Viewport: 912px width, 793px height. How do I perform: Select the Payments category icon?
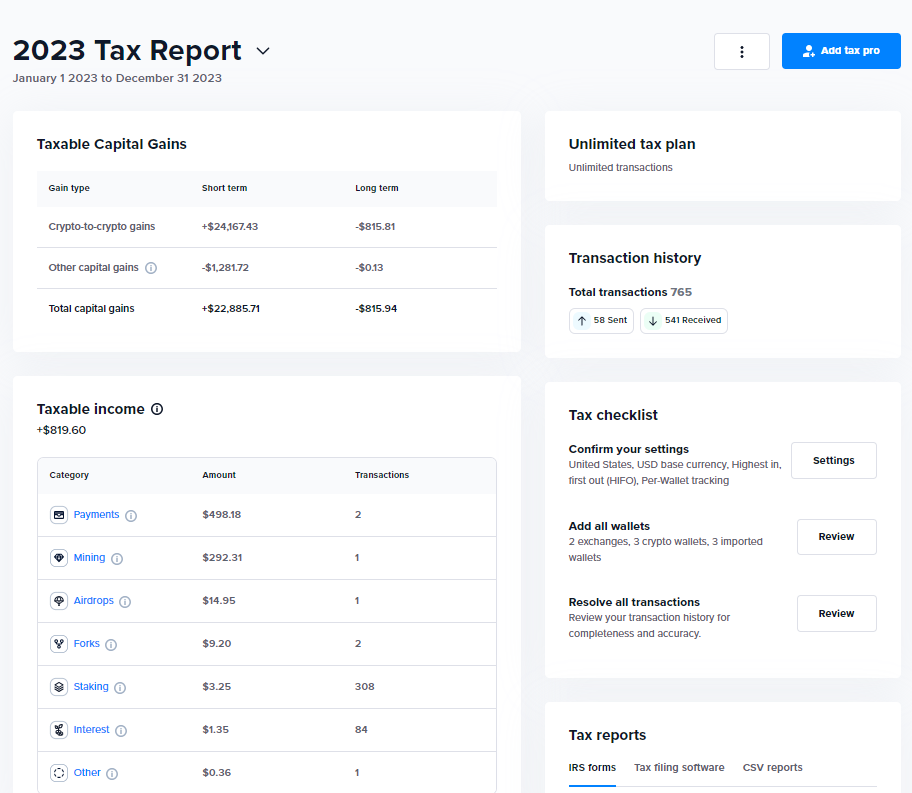pyautogui.click(x=58, y=514)
